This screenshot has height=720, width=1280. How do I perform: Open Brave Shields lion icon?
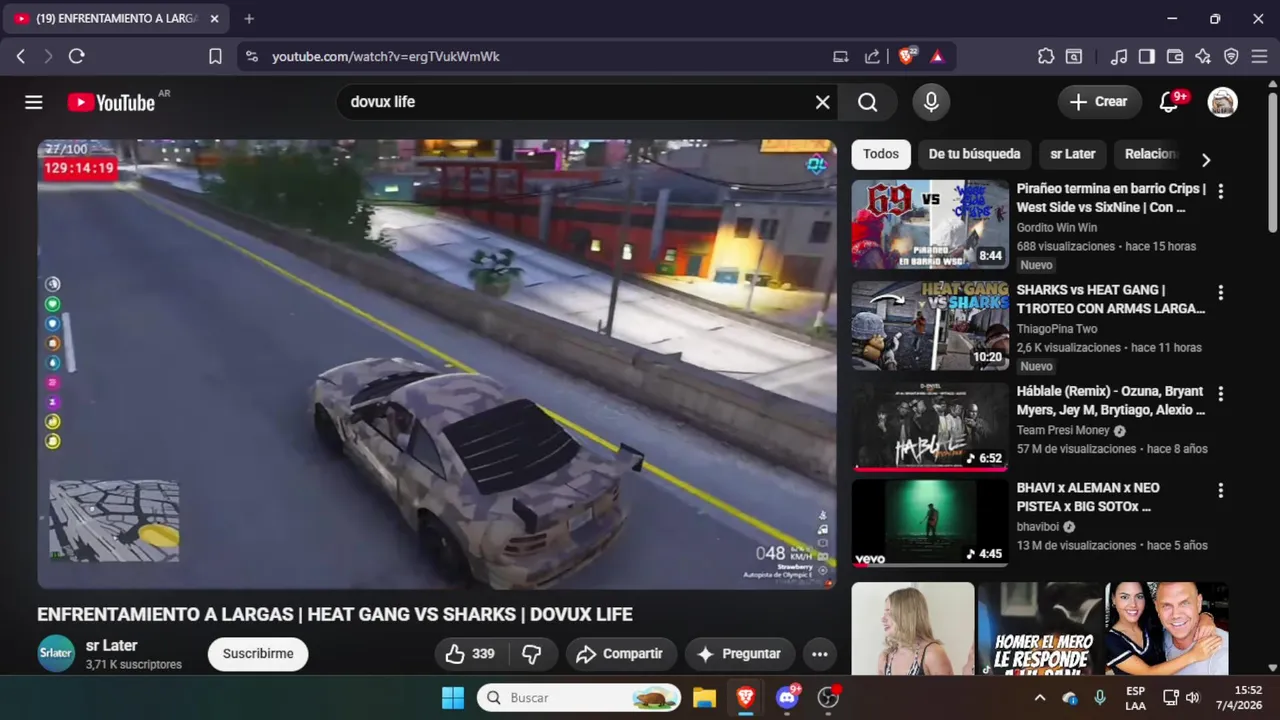pos(906,57)
